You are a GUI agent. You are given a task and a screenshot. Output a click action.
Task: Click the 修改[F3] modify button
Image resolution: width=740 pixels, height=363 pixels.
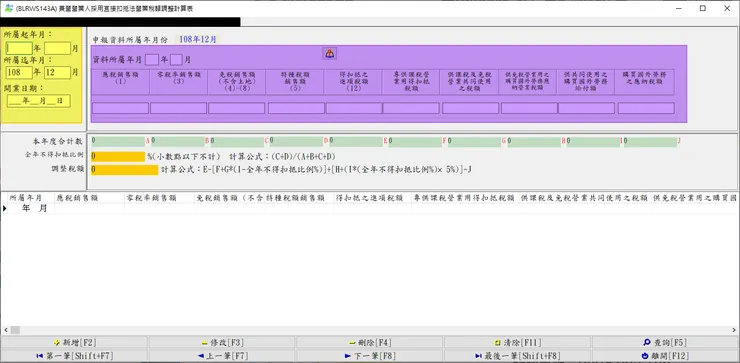[222, 342]
